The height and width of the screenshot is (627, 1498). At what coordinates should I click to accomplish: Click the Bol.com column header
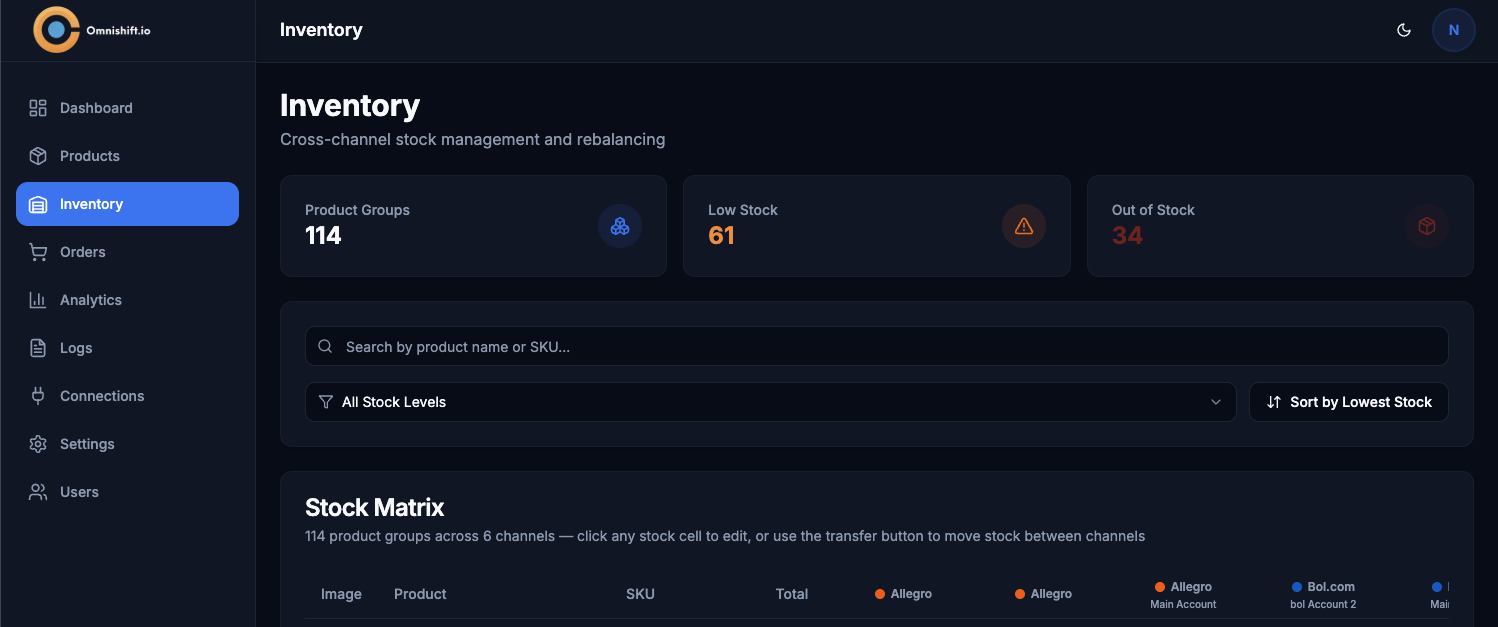coord(1323,594)
